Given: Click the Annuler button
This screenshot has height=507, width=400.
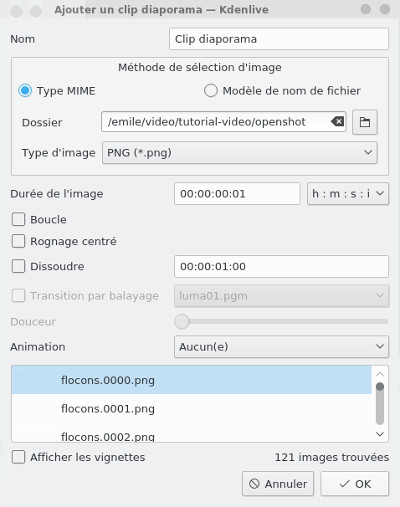Looking at the screenshot, I should (x=278, y=484).
